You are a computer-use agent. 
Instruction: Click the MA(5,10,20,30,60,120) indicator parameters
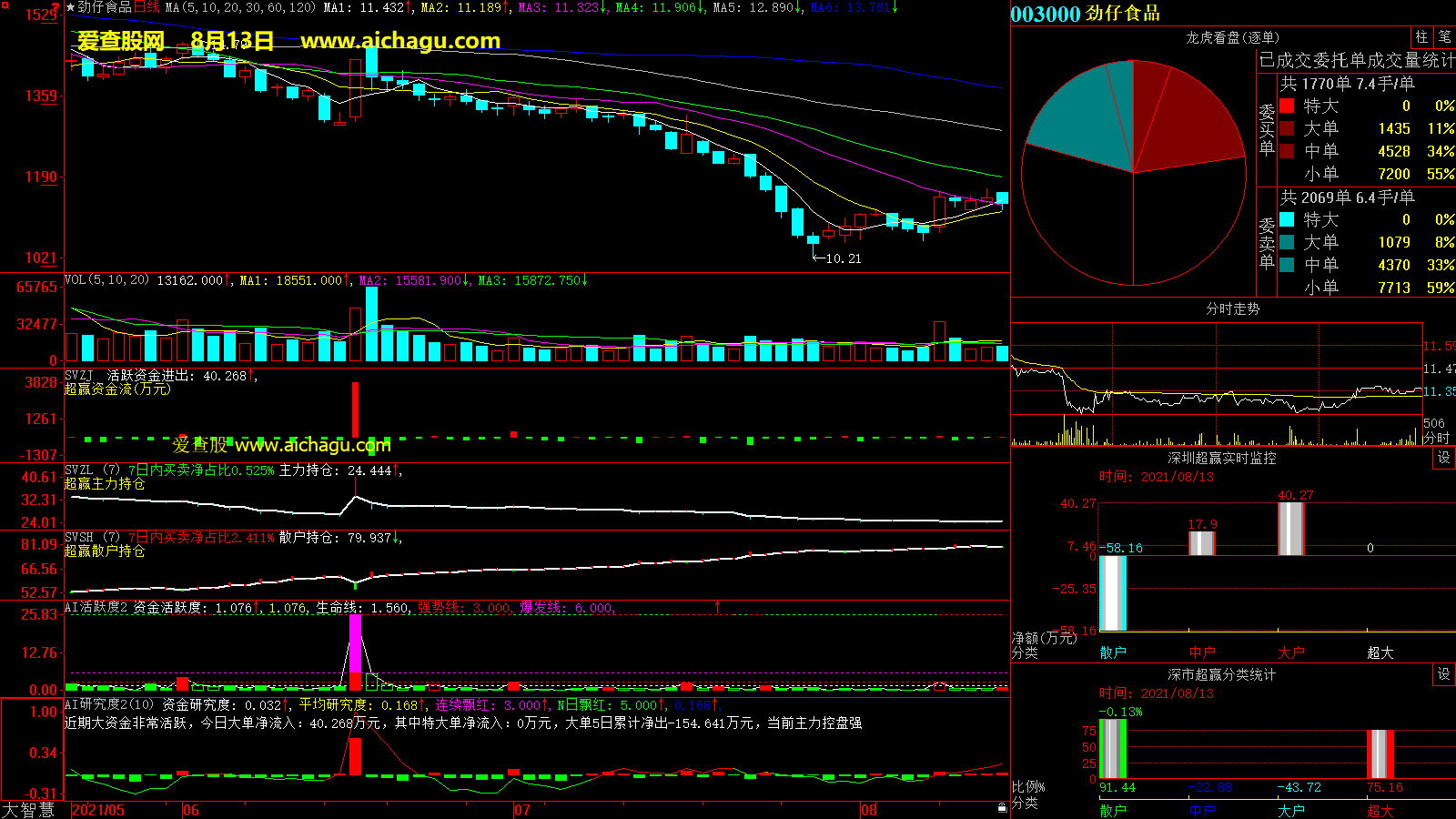[x=240, y=7]
